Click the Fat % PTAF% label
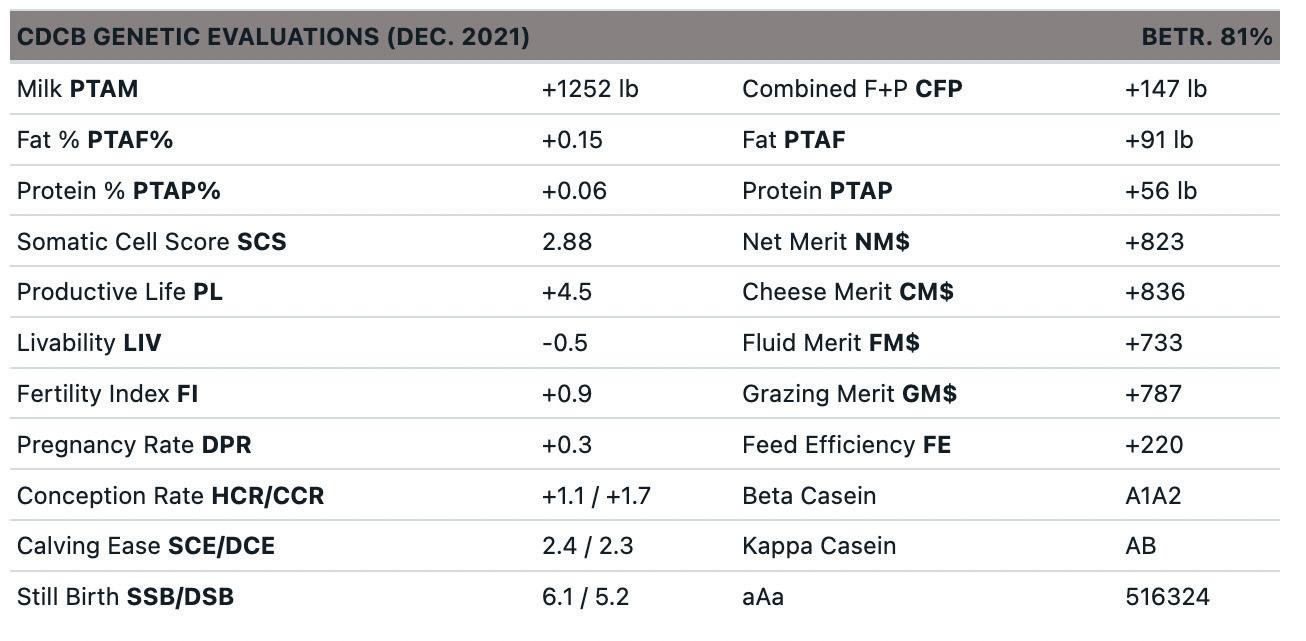This screenshot has width=1306, height=641. (95, 140)
